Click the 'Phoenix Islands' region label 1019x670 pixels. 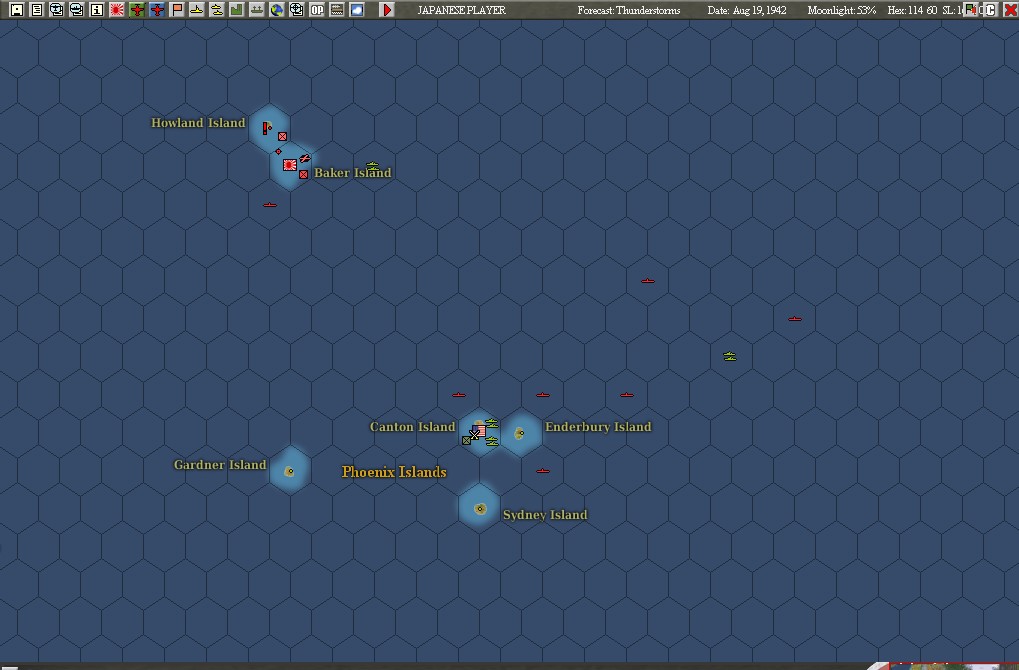(394, 472)
